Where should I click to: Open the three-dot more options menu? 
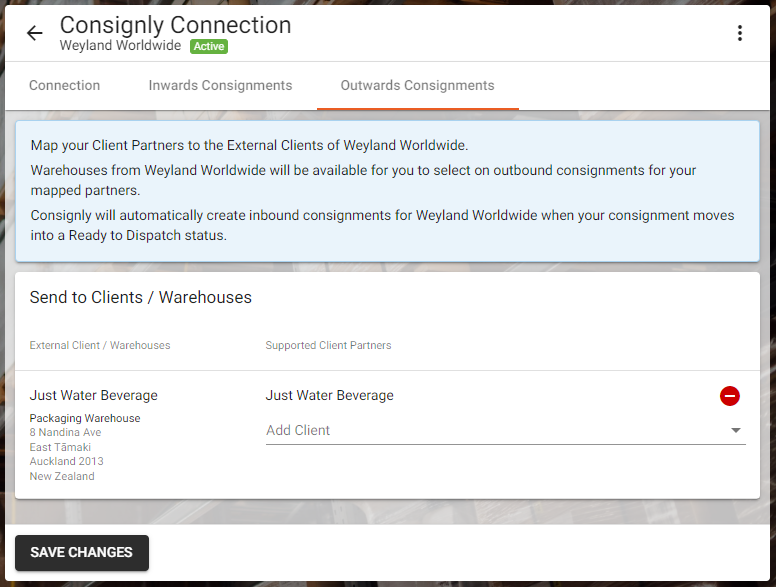coord(739,33)
